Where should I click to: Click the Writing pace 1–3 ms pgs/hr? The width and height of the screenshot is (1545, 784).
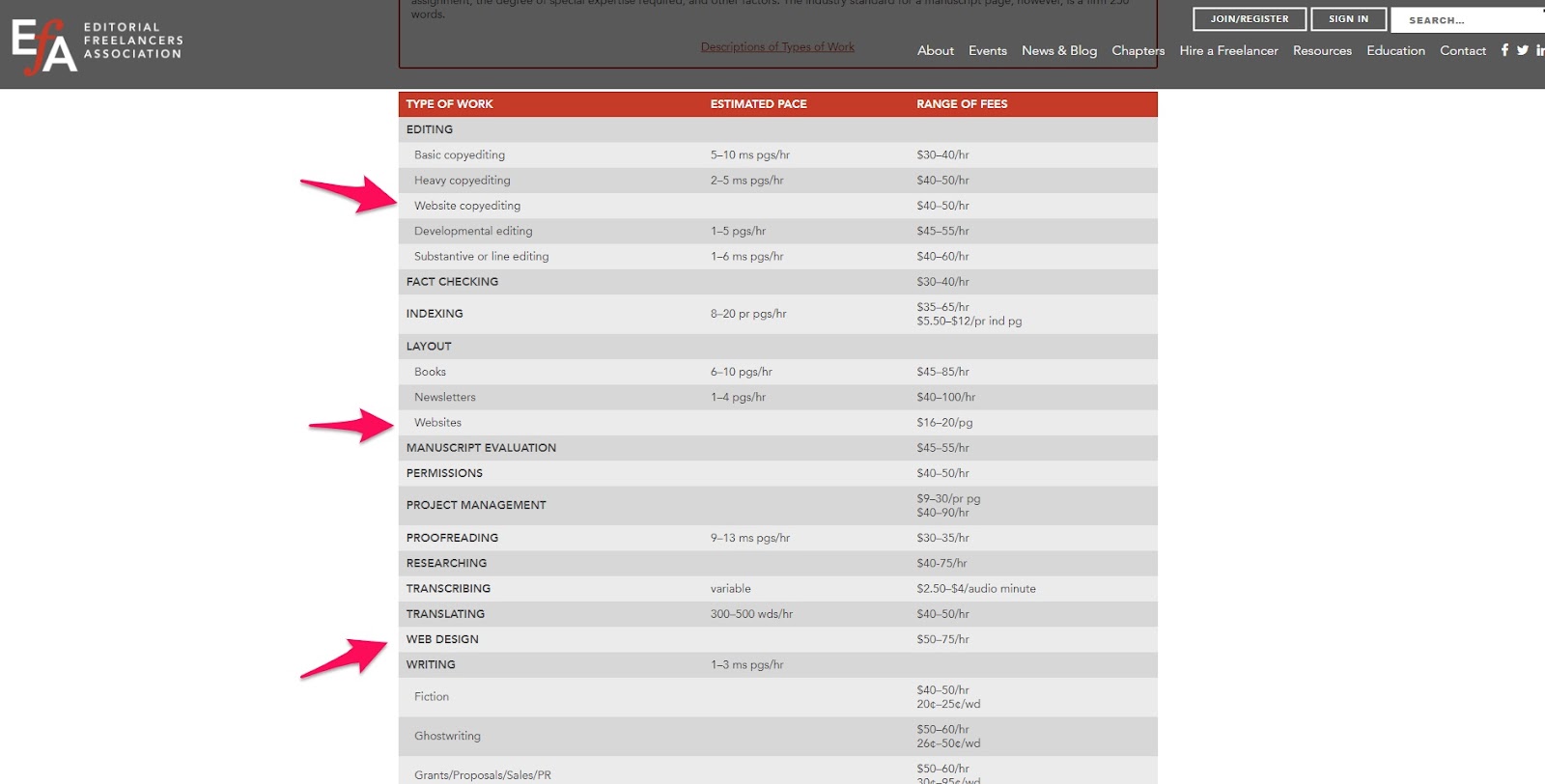coord(747,665)
